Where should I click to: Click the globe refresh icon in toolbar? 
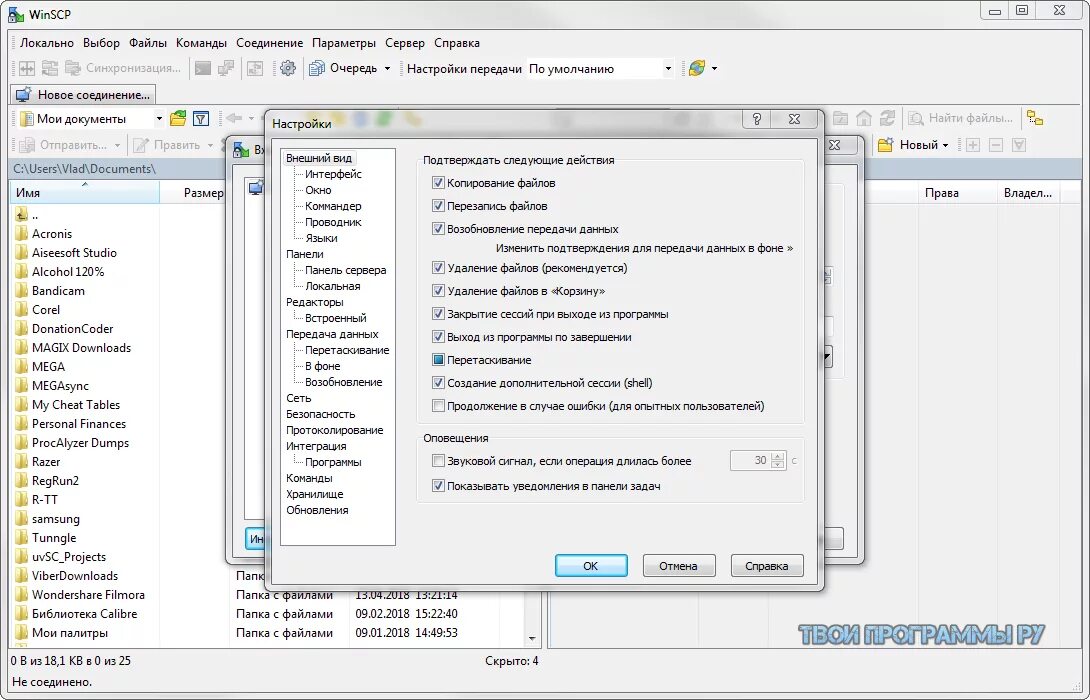coord(696,68)
